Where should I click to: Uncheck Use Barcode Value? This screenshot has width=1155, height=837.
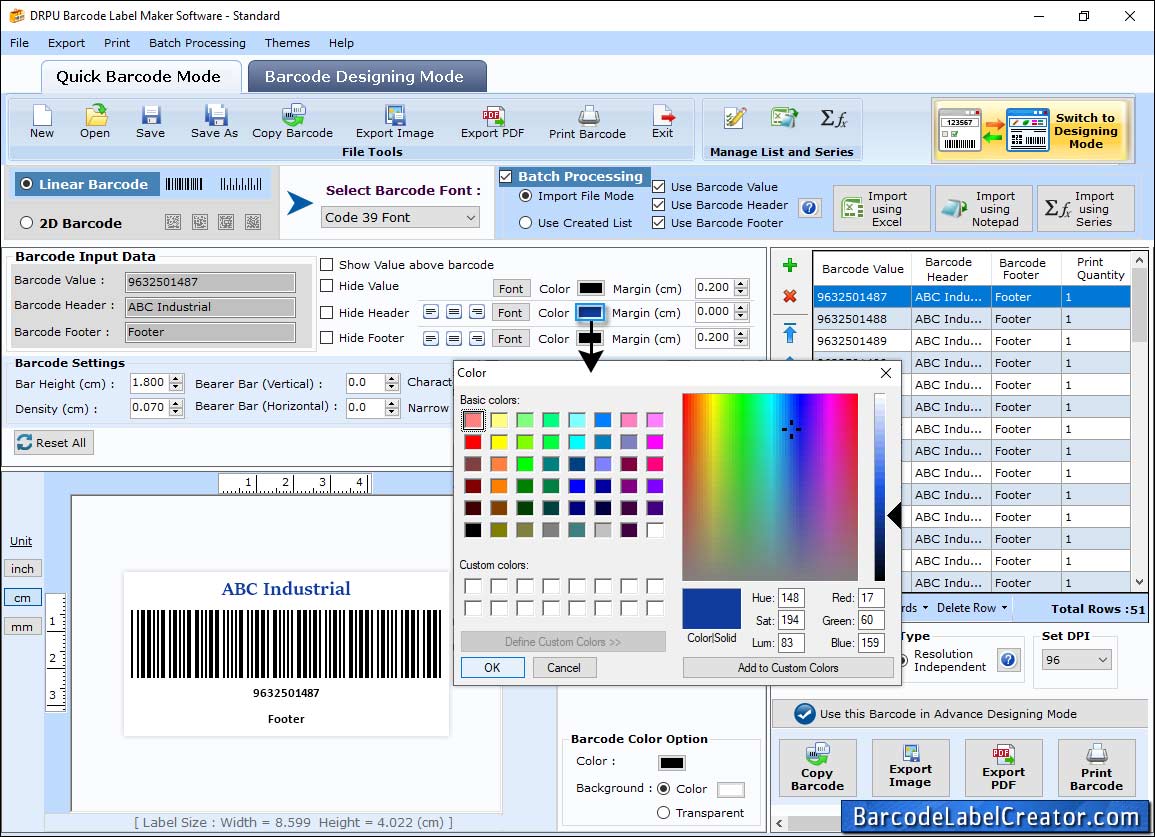(x=659, y=186)
